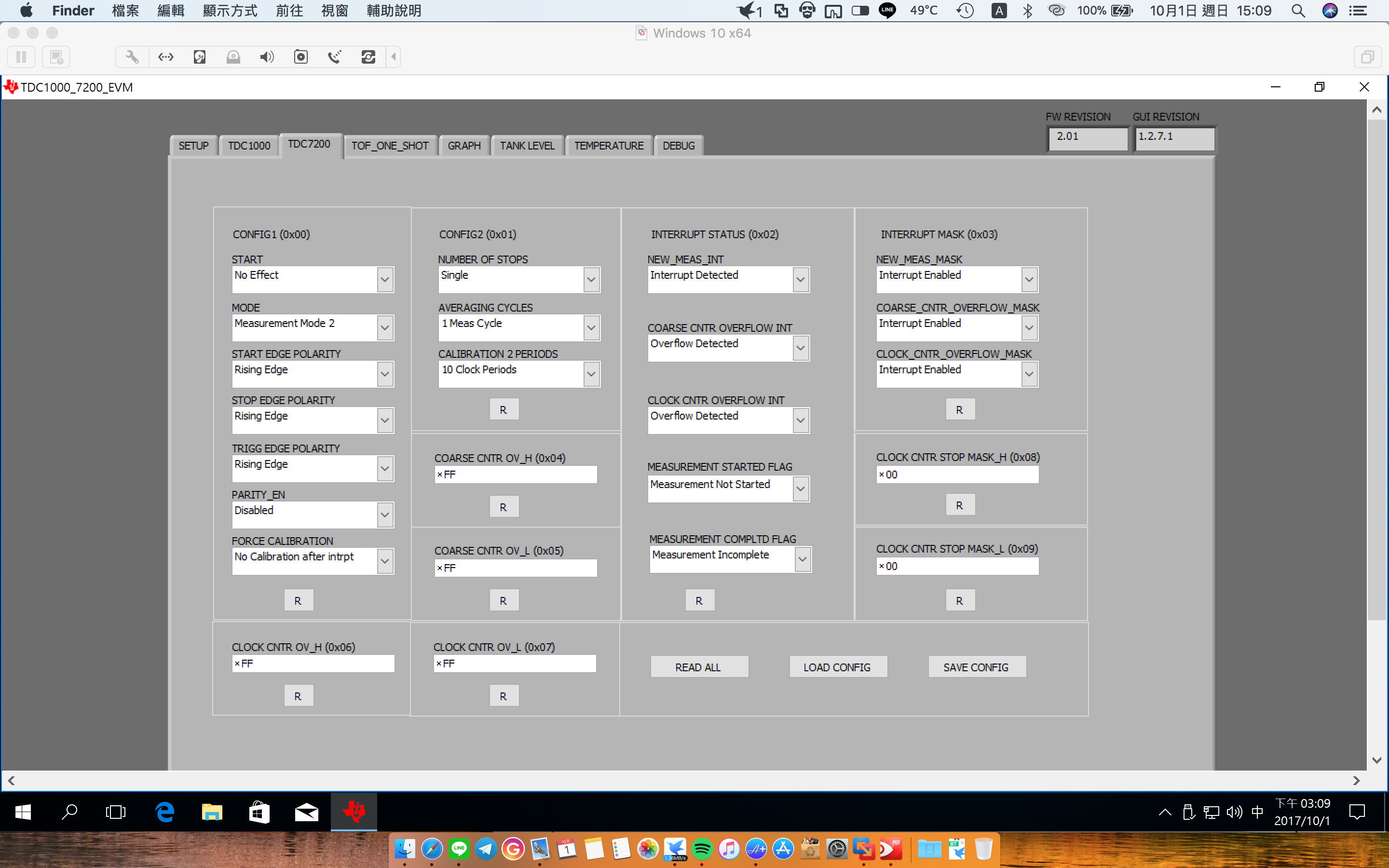
Task: Click the VM sound speaker icon
Action: point(267,57)
